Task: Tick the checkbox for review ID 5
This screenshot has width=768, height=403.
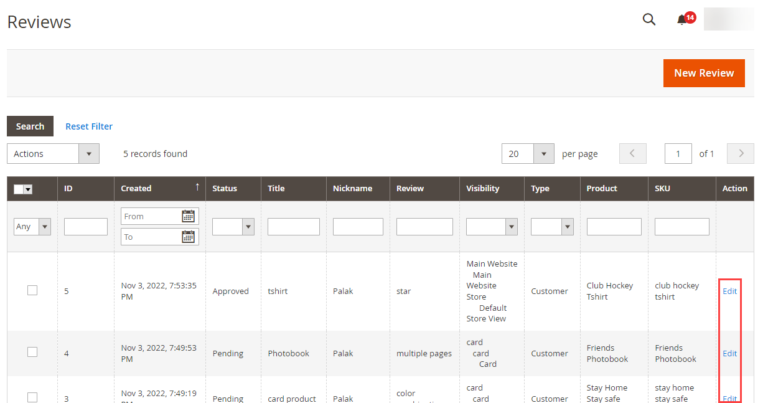Action: pyautogui.click(x=32, y=290)
